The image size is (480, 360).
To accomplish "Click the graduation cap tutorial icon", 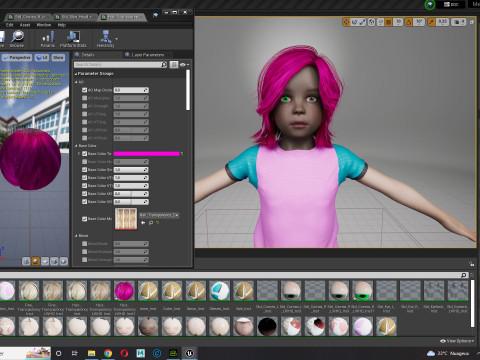I will pyautogui.click(x=155, y=15).
